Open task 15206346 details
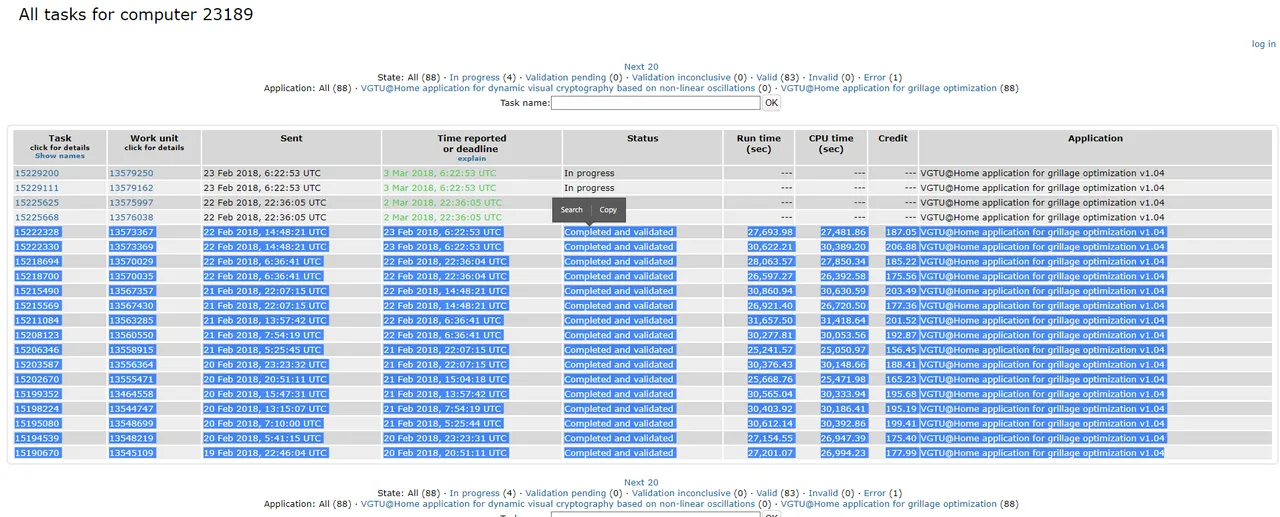Viewport: 1280px width, 517px height. click(37, 350)
